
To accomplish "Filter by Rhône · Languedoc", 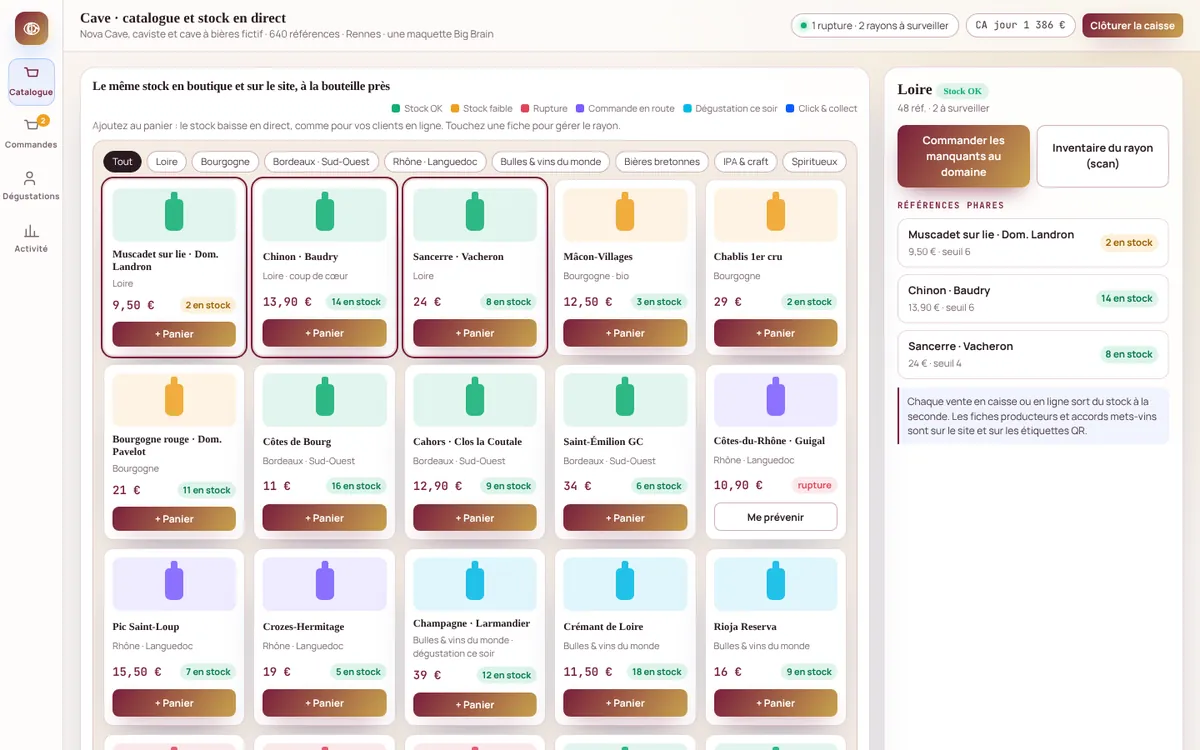I will click(436, 161).
